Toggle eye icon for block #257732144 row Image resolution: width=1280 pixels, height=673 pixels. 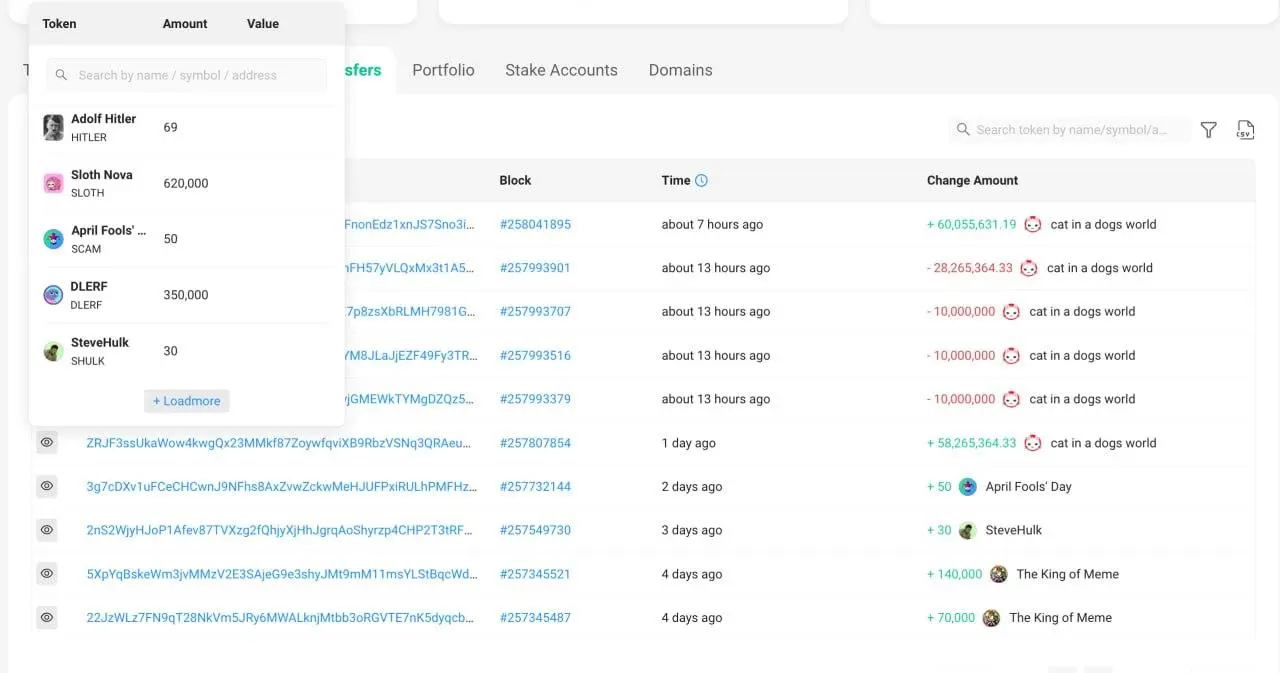pyautogui.click(x=47, y=486)
